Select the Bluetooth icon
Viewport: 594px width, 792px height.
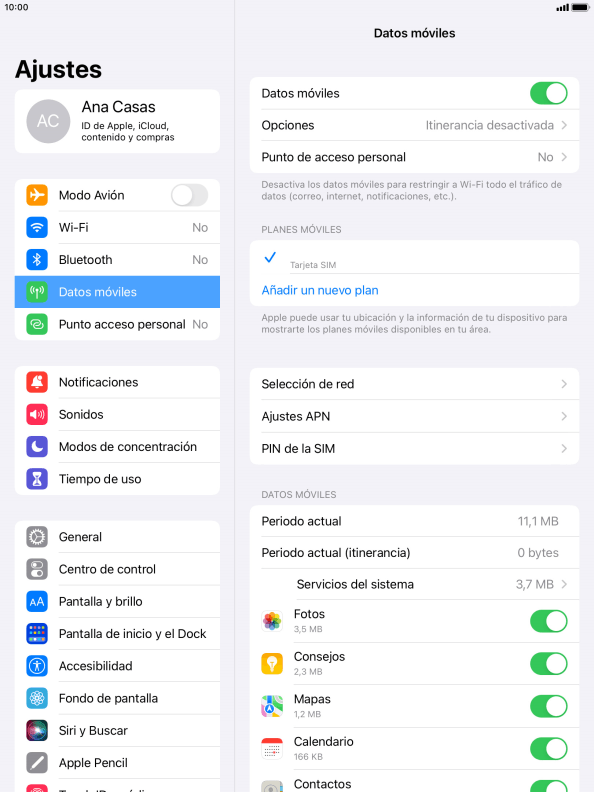[37, 260]
